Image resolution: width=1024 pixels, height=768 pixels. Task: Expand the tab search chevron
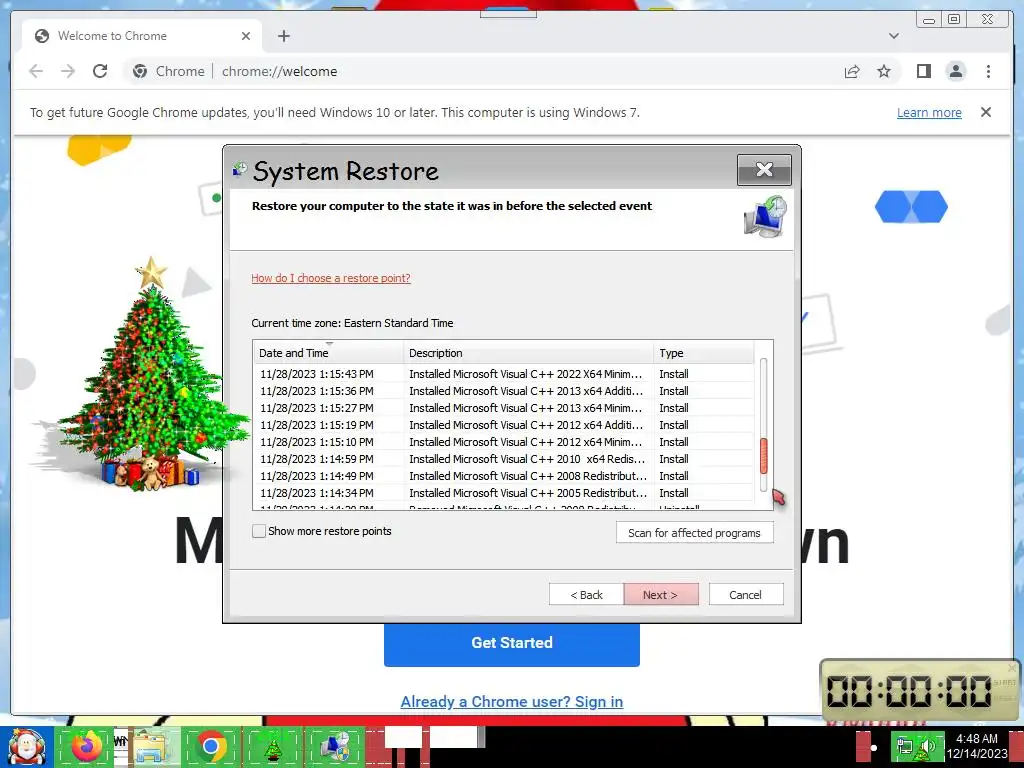894,36
